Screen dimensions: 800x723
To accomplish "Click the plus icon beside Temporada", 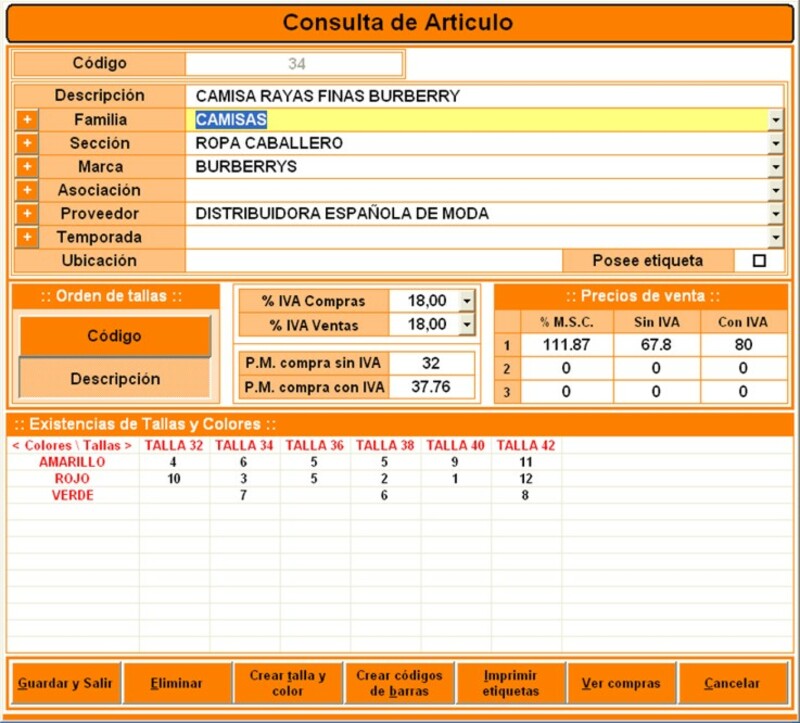I will tap(27, 237).
